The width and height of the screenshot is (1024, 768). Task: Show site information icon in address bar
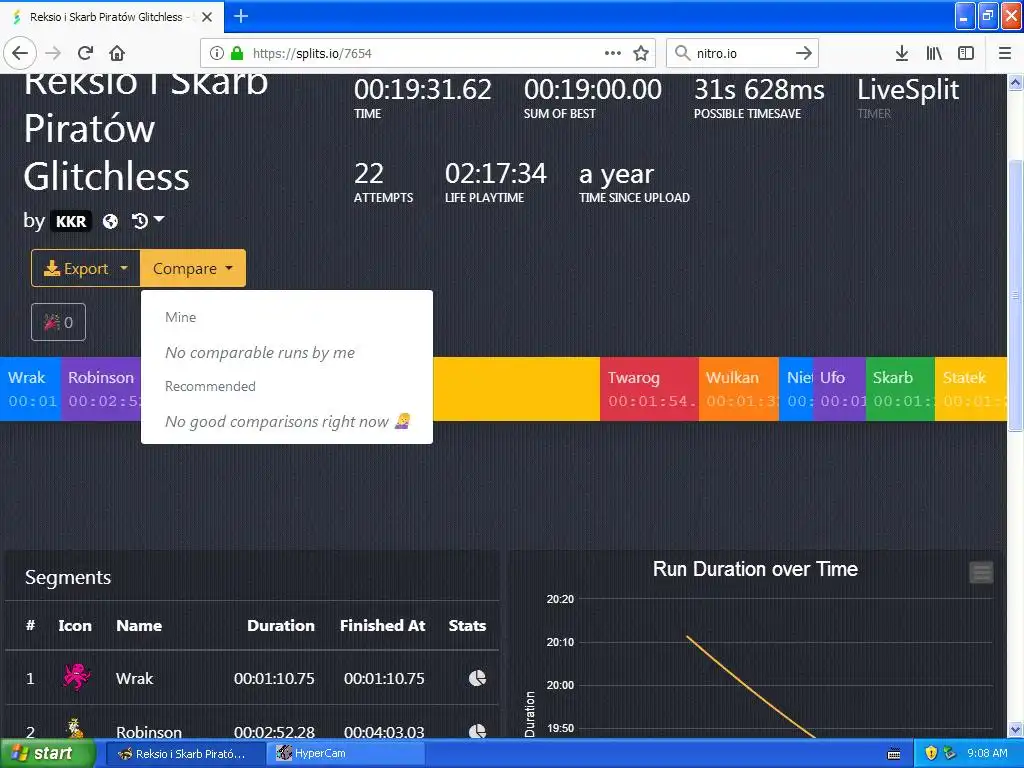pos(216,53)
